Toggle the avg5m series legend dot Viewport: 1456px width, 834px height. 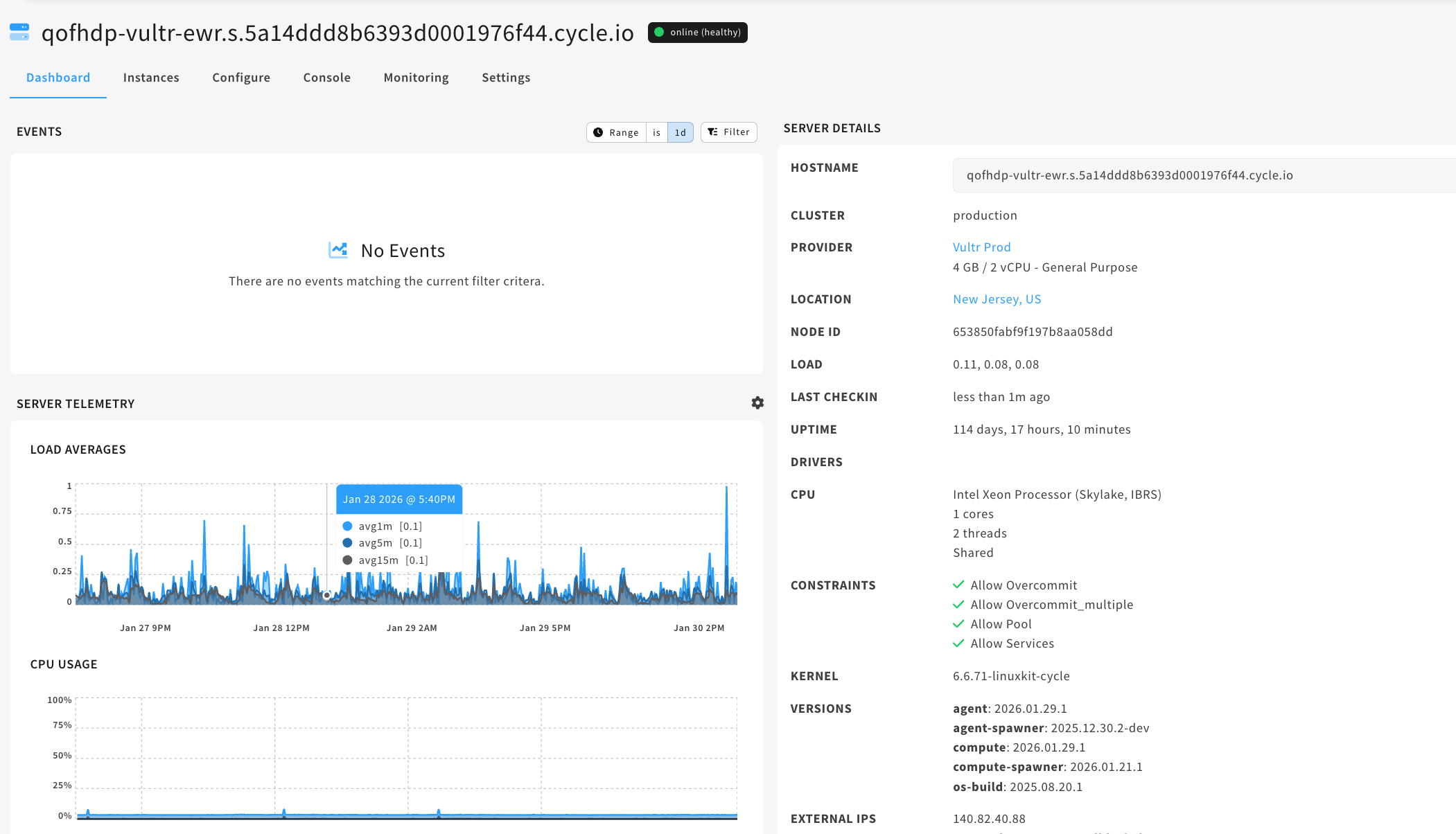348,543
